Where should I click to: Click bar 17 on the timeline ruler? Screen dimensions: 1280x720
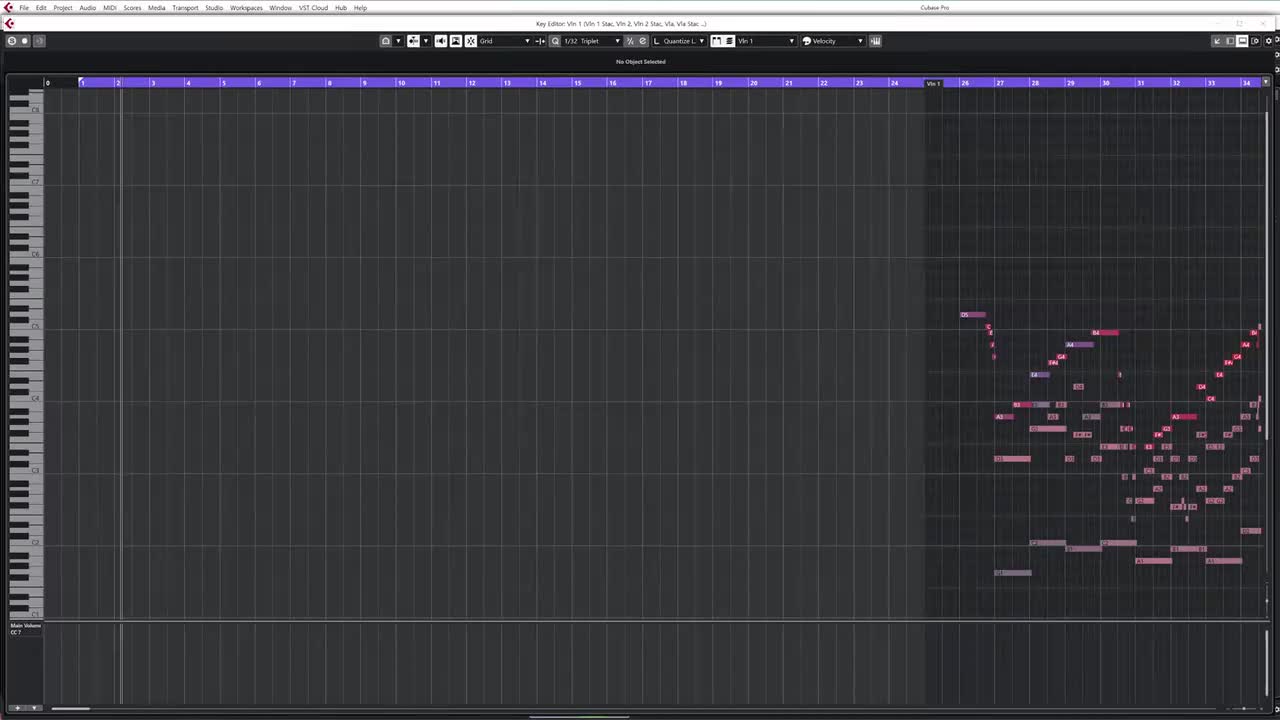648,83
